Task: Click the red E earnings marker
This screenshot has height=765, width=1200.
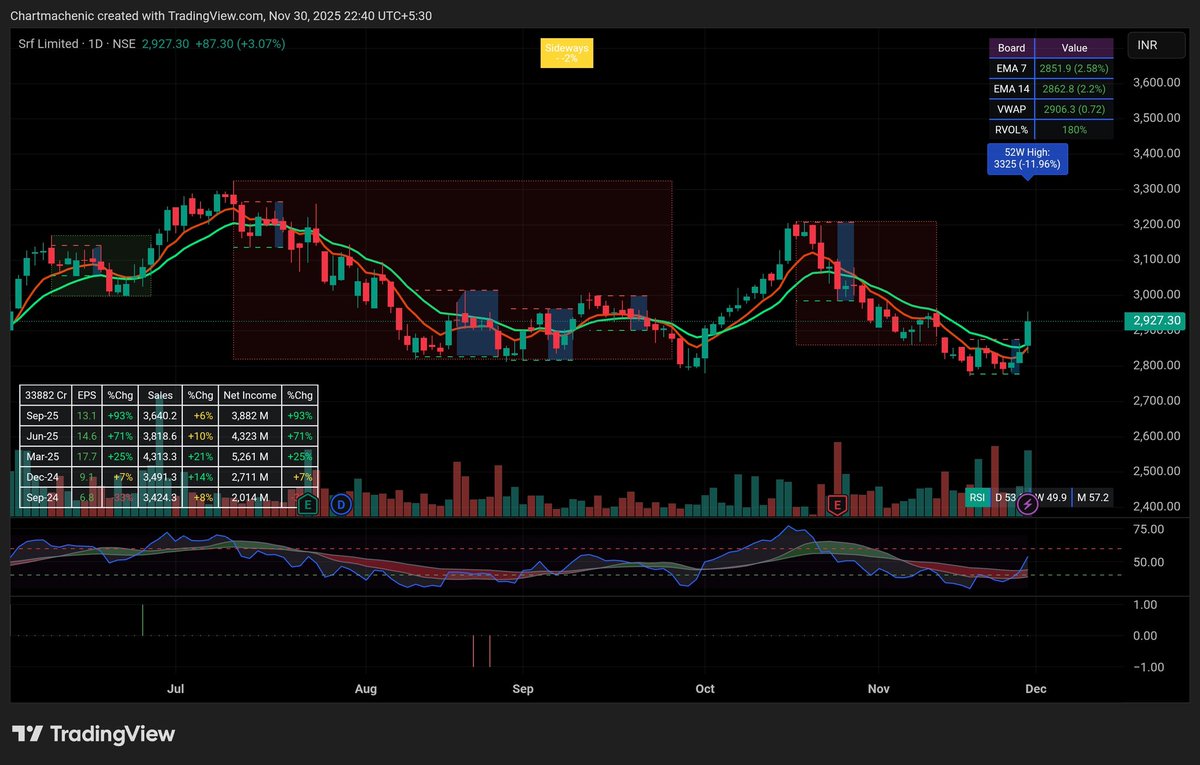Action: pyautogui.click(x=837, y=504)
